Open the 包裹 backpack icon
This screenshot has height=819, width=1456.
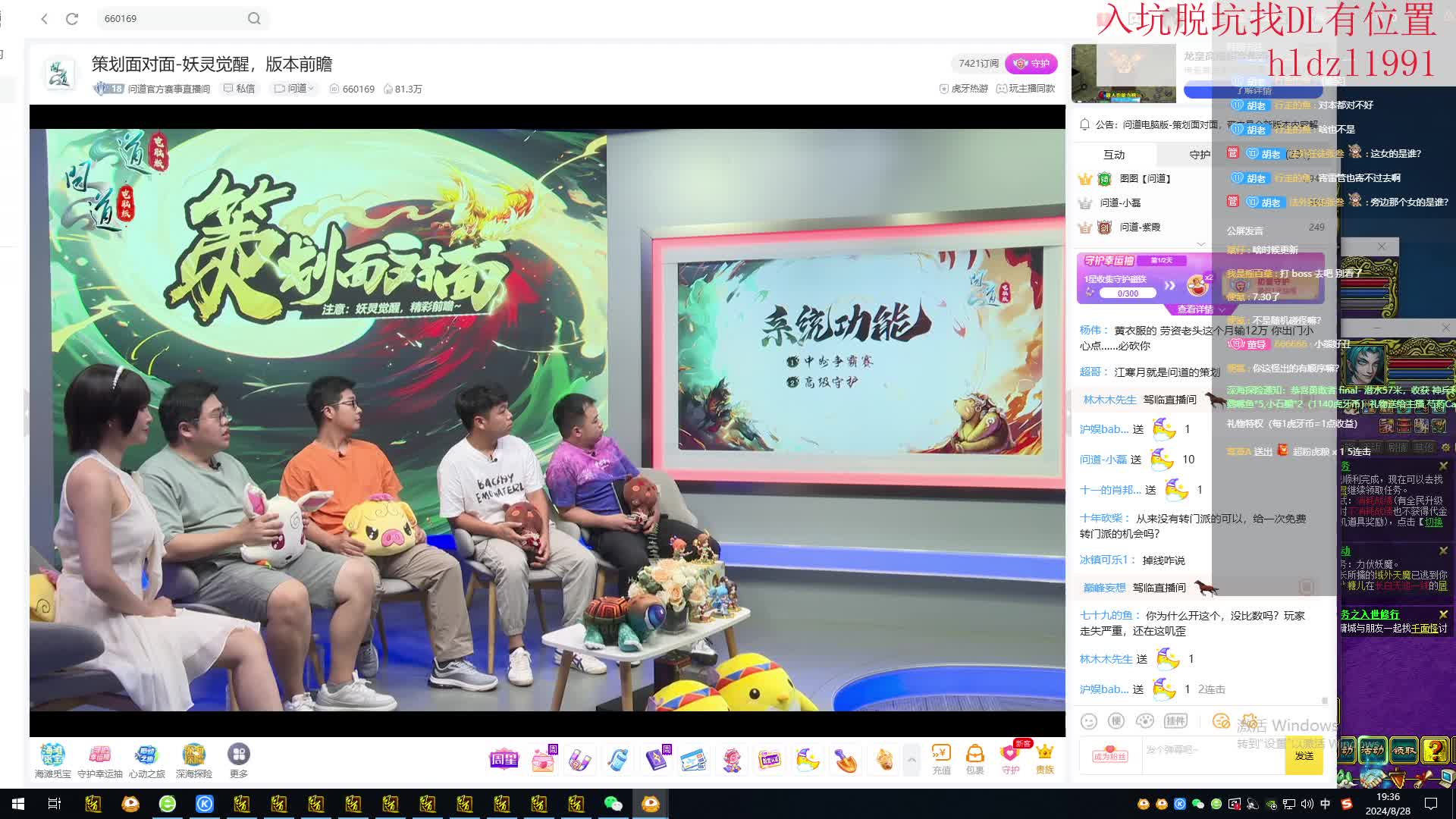[x=974, y=759]
